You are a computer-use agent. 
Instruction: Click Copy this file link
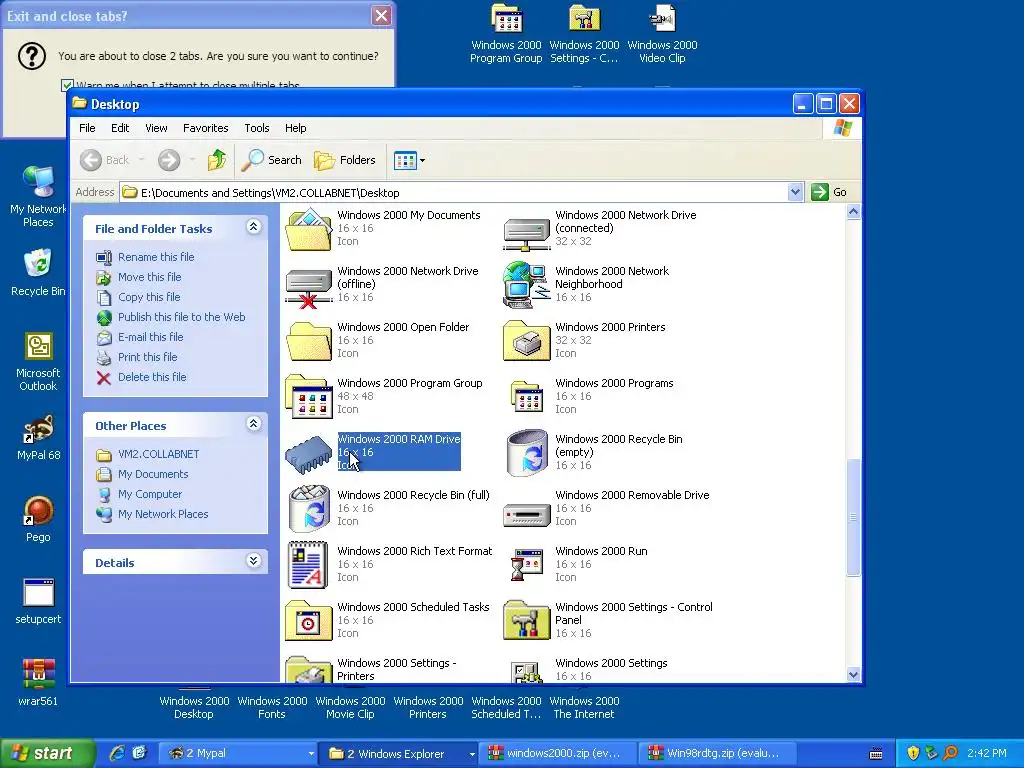coord(149,296)
